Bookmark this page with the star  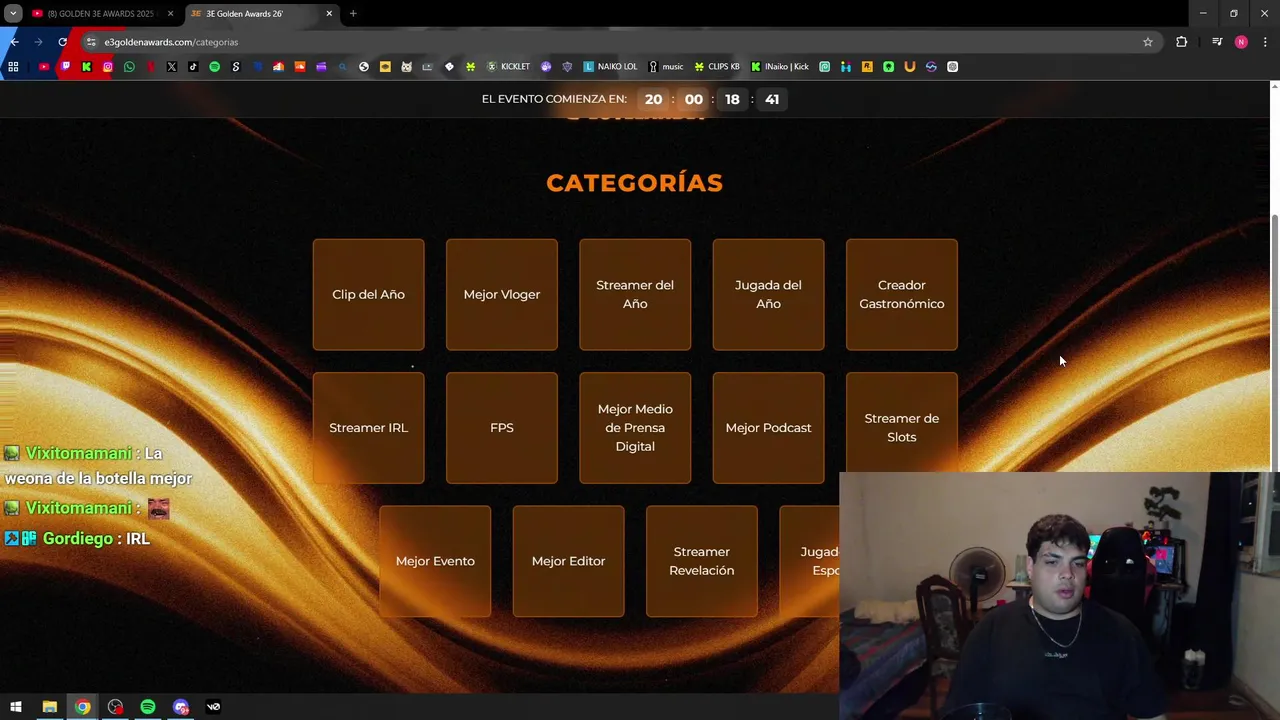[x=1148, y=42]
